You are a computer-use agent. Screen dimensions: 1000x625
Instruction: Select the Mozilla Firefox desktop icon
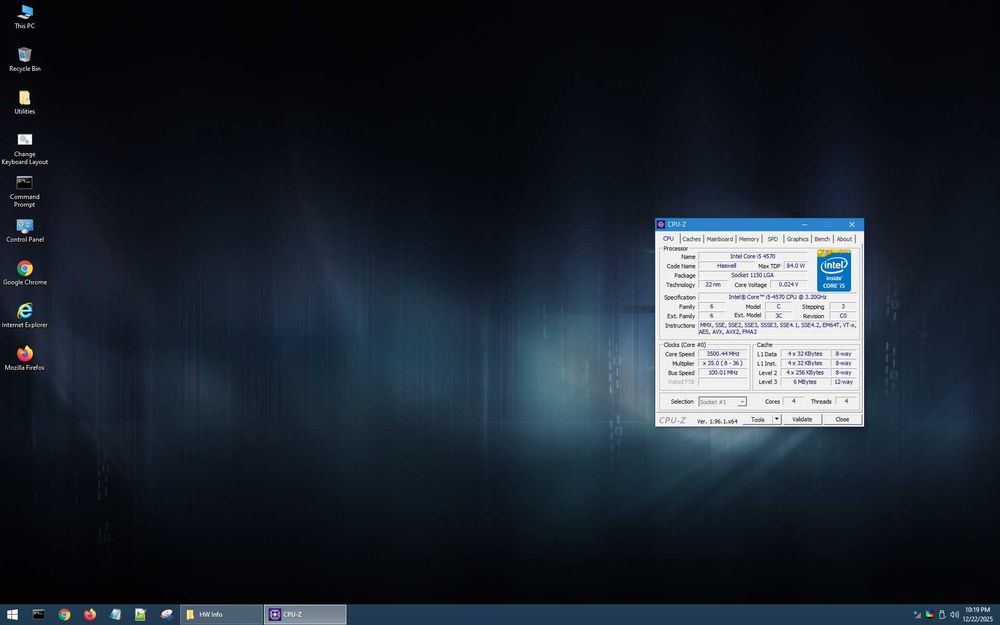(25, 358)
